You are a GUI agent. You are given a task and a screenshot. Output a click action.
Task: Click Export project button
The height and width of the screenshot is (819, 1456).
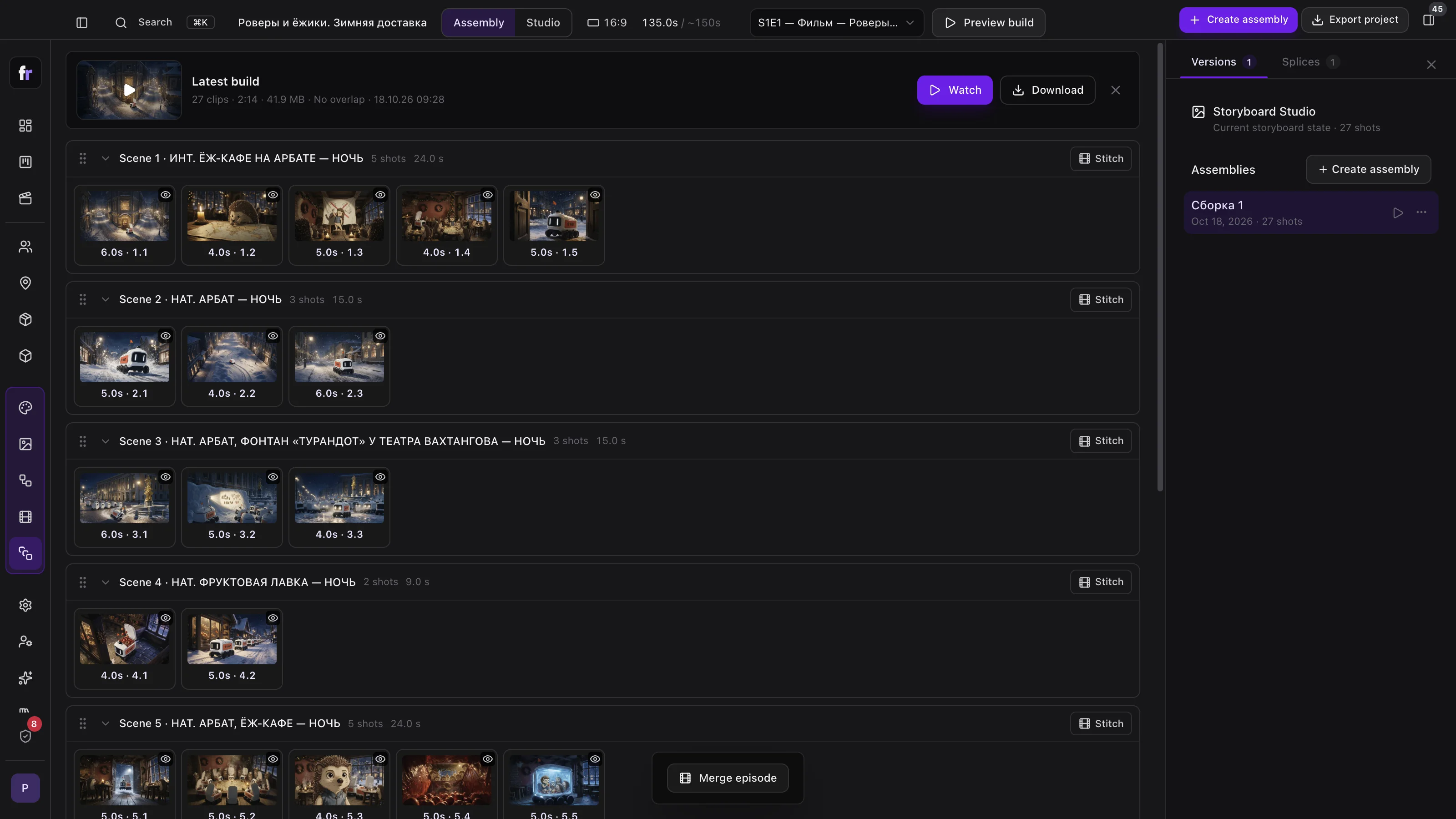coord(1355,20)
